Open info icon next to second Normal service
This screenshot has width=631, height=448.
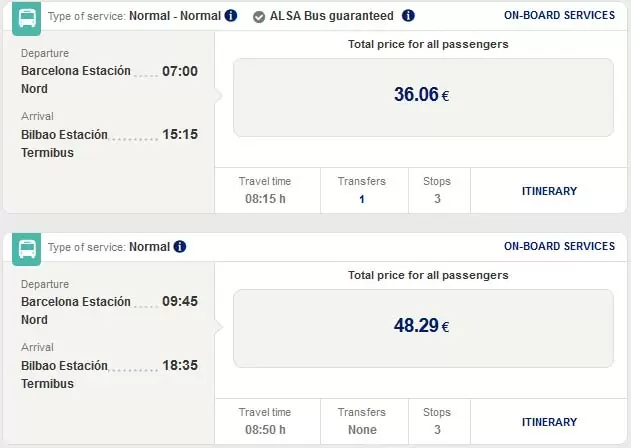point(179,246)
